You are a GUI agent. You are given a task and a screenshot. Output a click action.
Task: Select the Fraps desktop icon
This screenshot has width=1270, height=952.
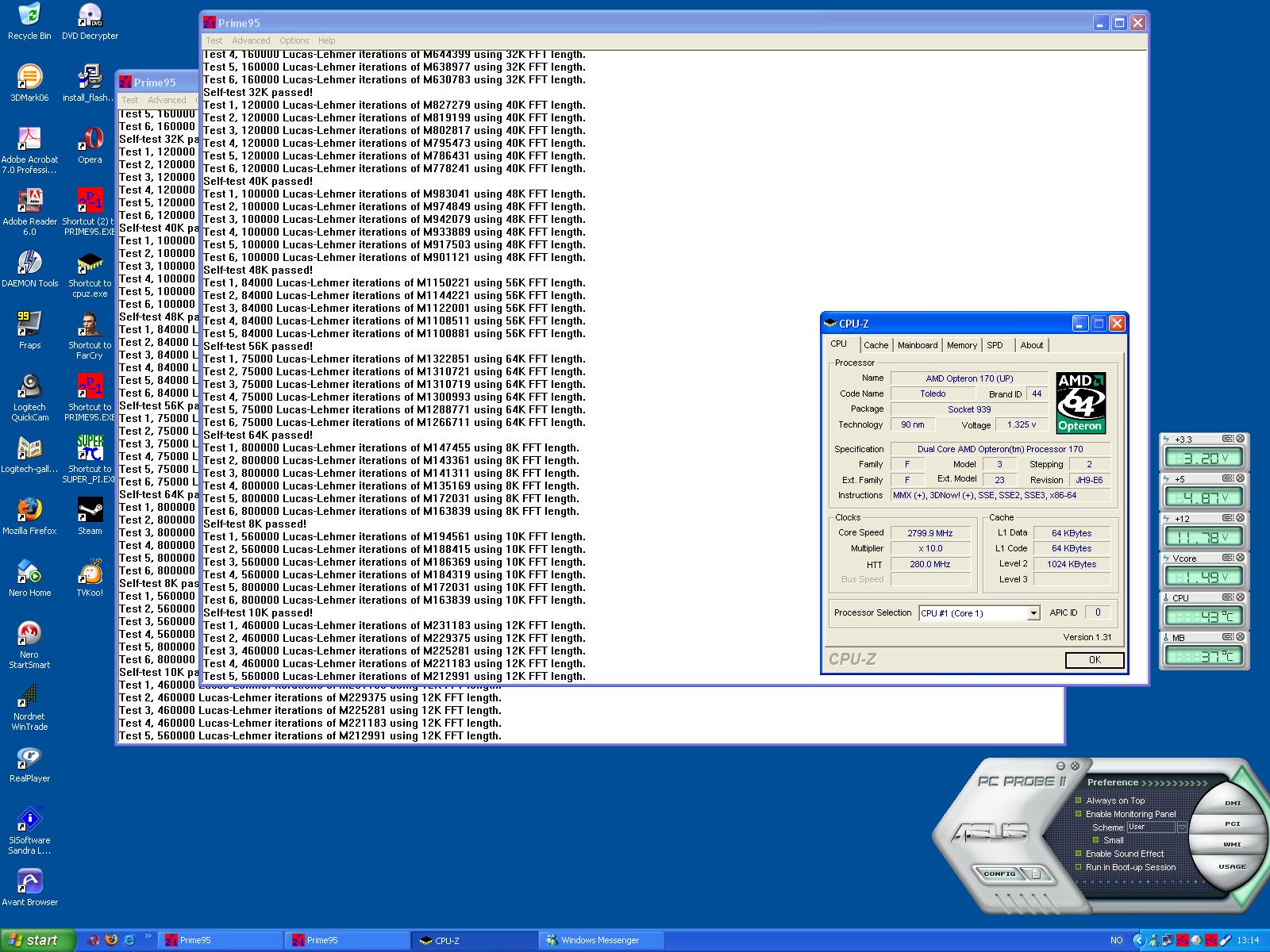pos(29,331)
